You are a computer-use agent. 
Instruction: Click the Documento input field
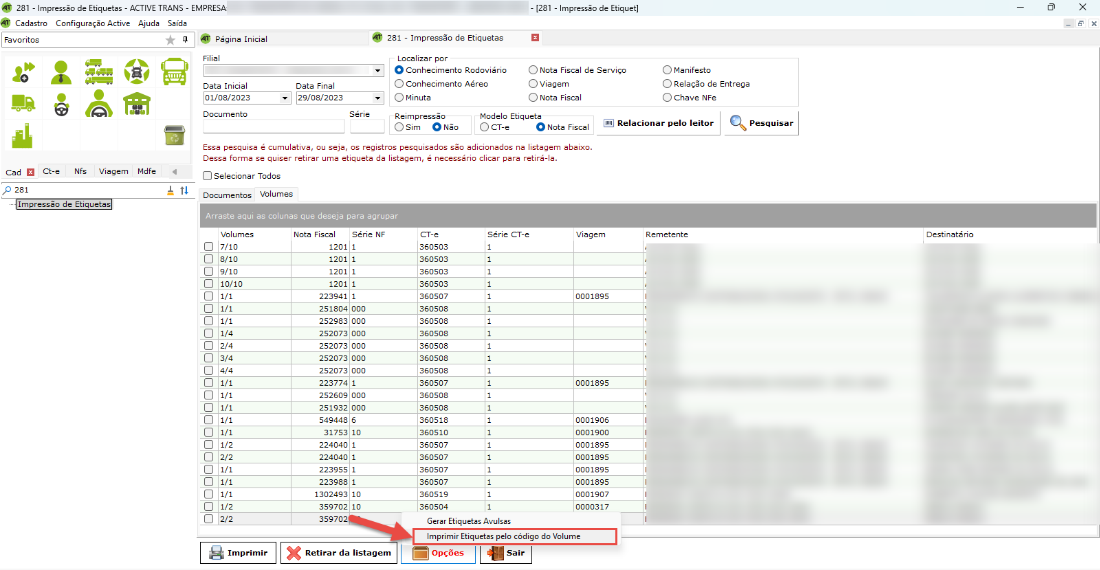coord(274,126)
